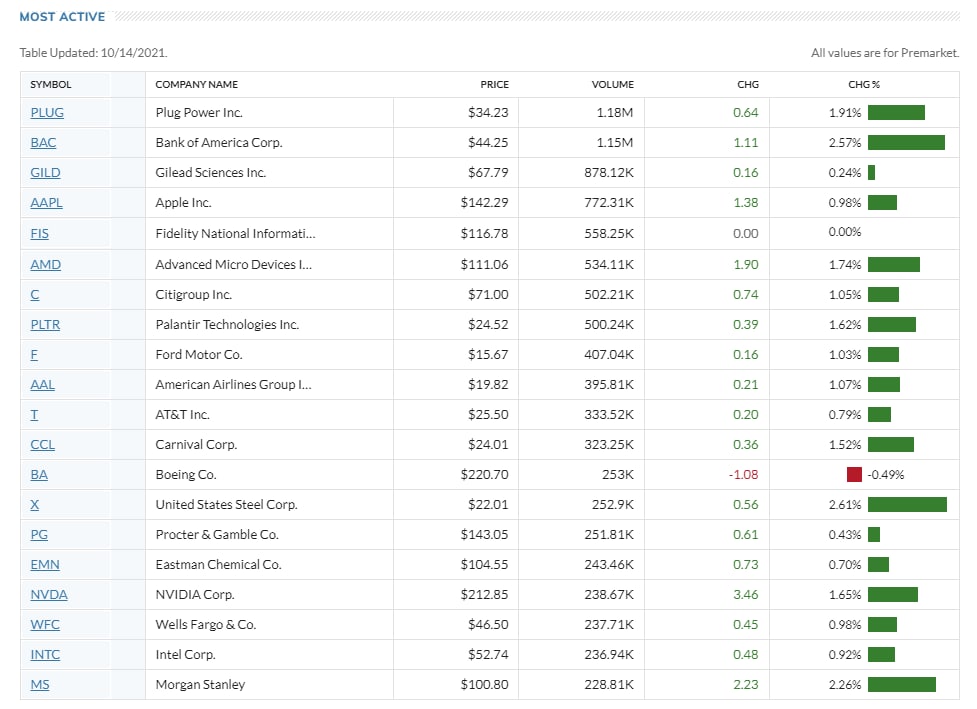The image size is (977, 709).
Task: Click the SYMBOL column header
Action: [x=50, y=85]
